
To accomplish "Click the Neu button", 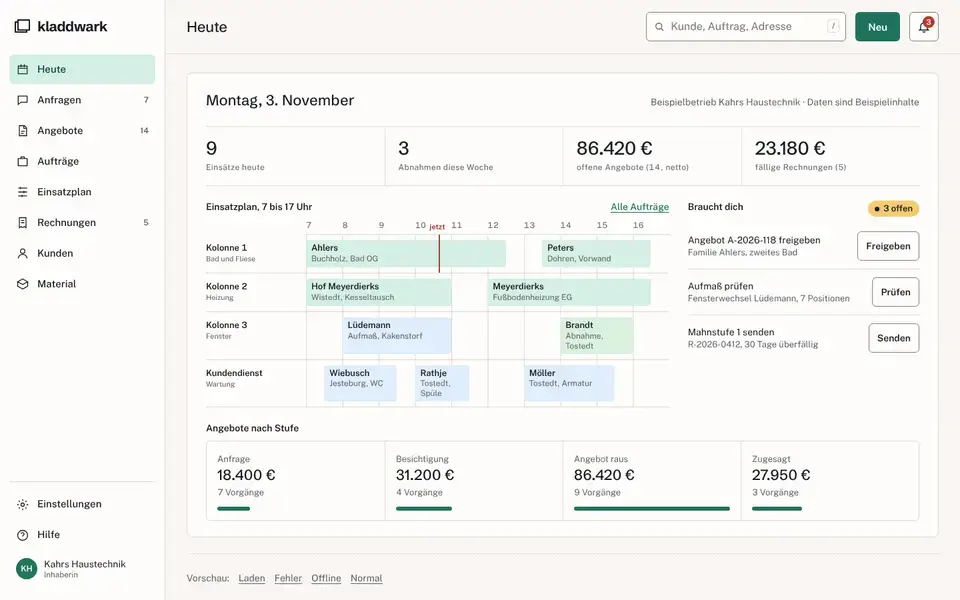I will tap(877, 27).
